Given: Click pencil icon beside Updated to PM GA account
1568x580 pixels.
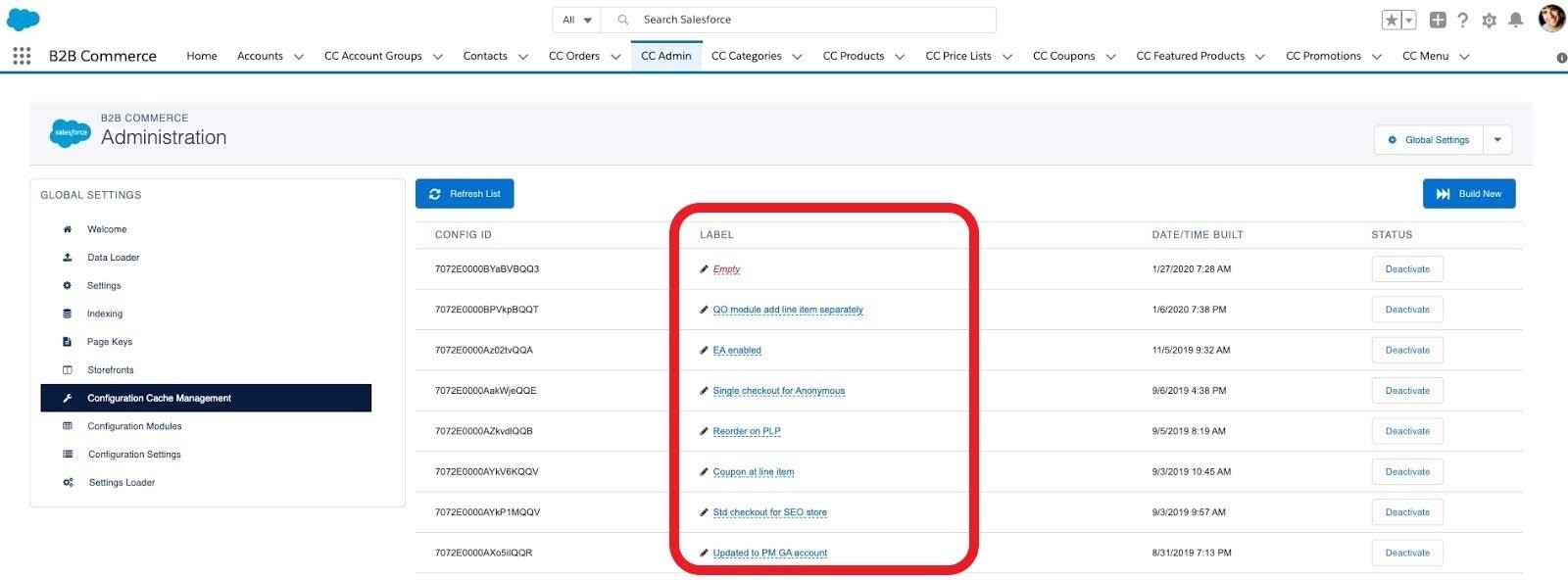Looking at the screenshot, I should (704, 553).
